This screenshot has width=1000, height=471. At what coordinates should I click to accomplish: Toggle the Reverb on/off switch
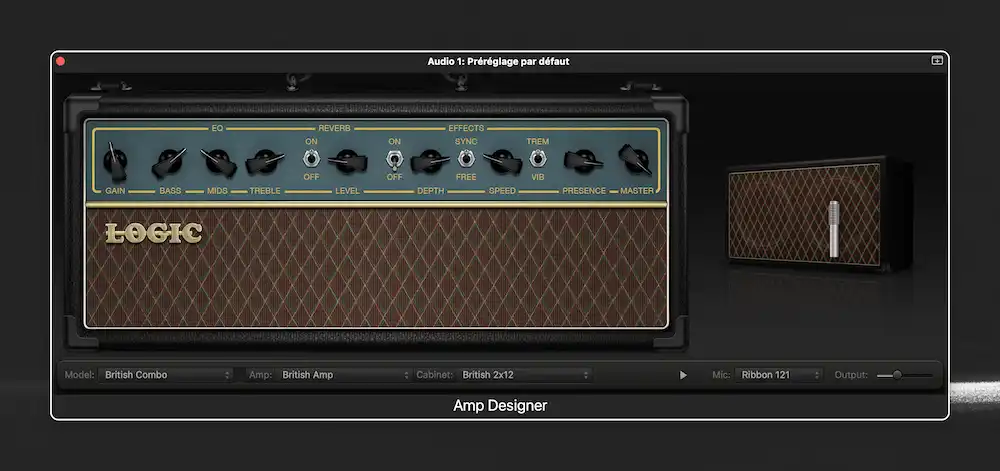point(311,159)
